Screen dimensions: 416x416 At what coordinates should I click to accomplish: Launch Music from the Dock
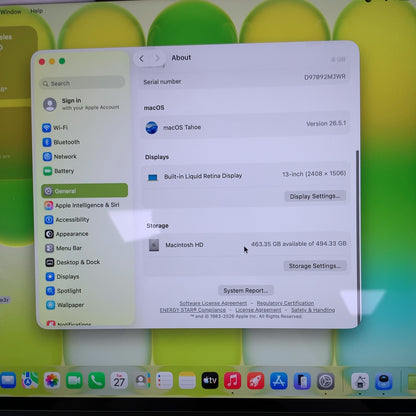tap(232, 381)
